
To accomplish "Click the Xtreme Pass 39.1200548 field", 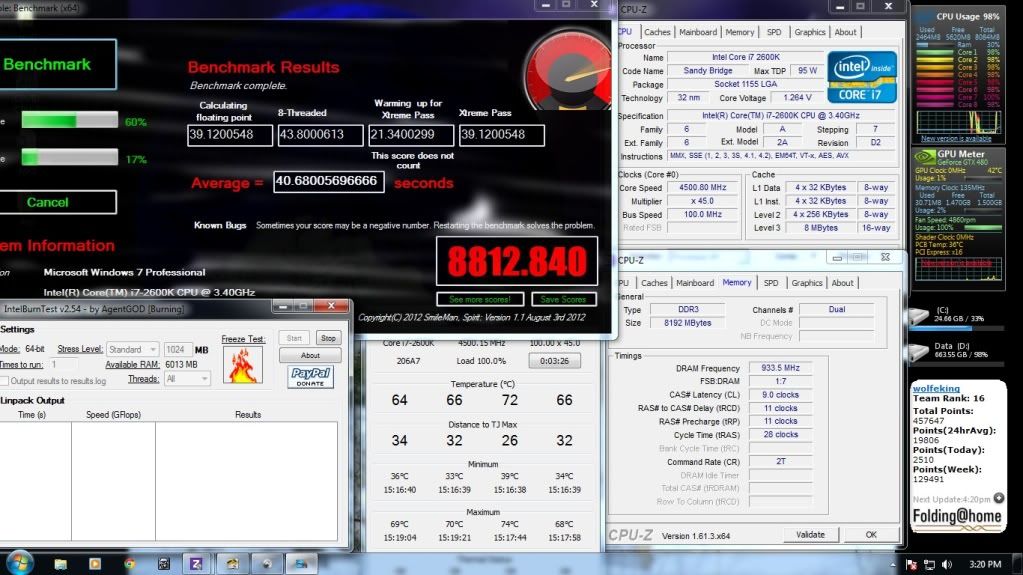I will point(501,135).
